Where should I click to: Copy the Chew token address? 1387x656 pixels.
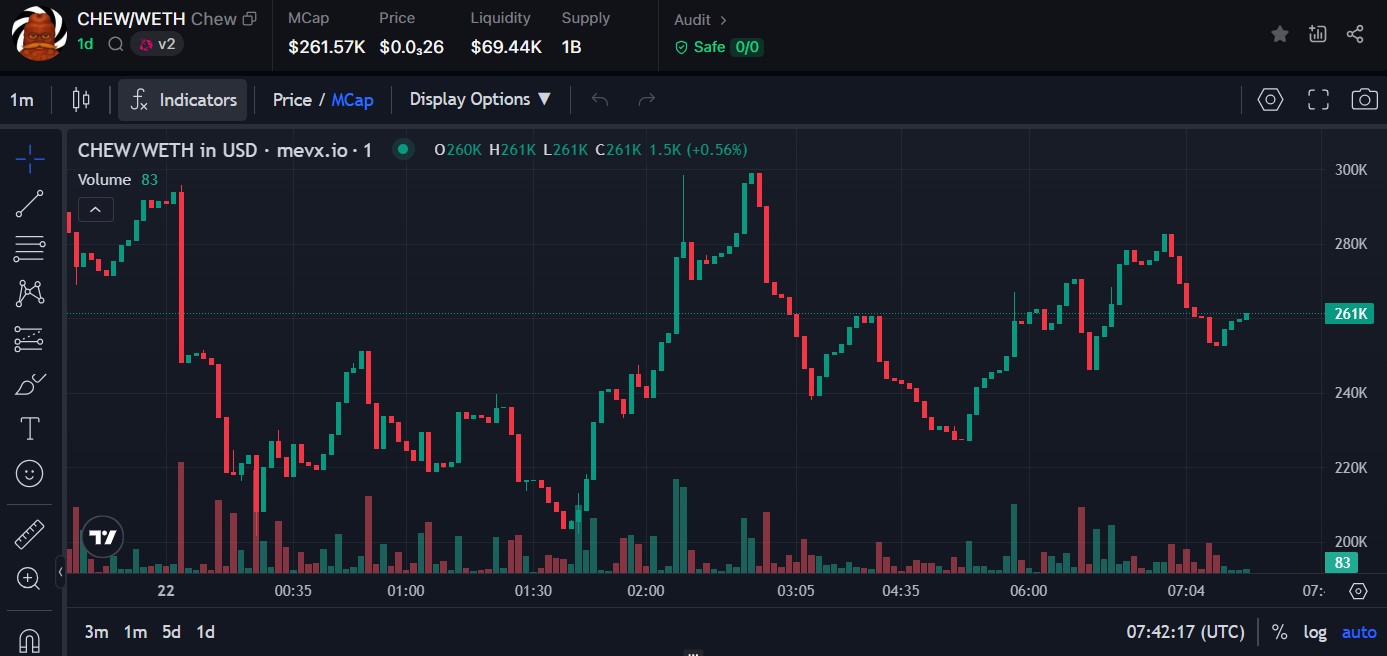(x=250, y=19)
